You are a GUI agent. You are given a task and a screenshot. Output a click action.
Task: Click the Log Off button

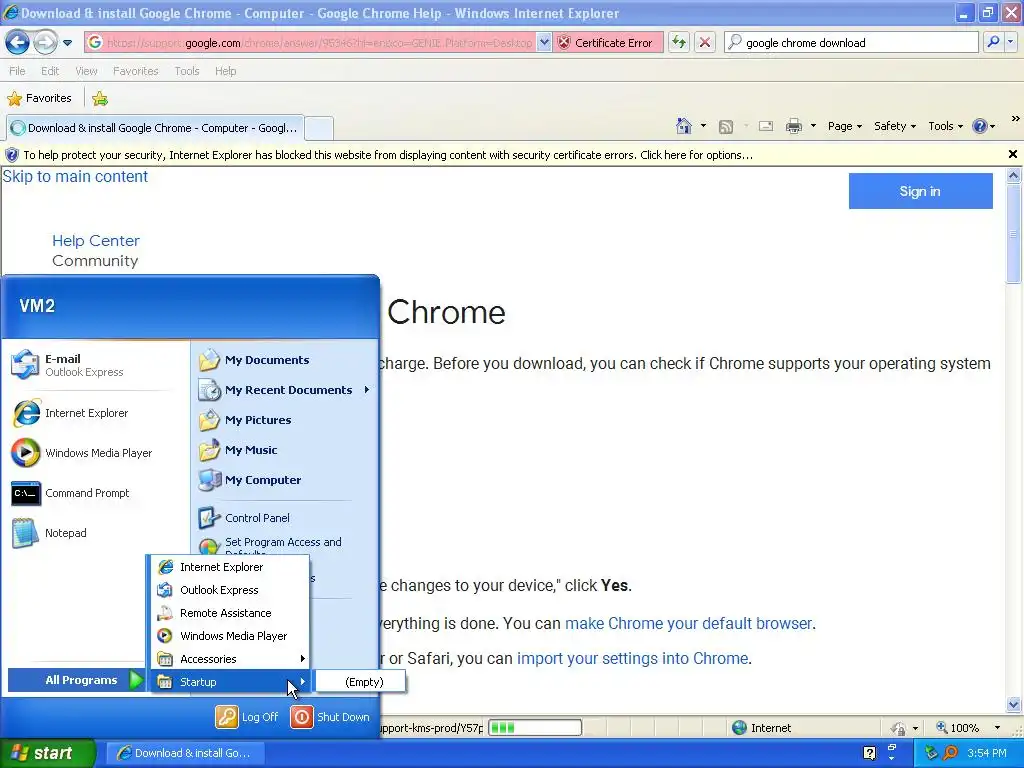coord(247,717)
